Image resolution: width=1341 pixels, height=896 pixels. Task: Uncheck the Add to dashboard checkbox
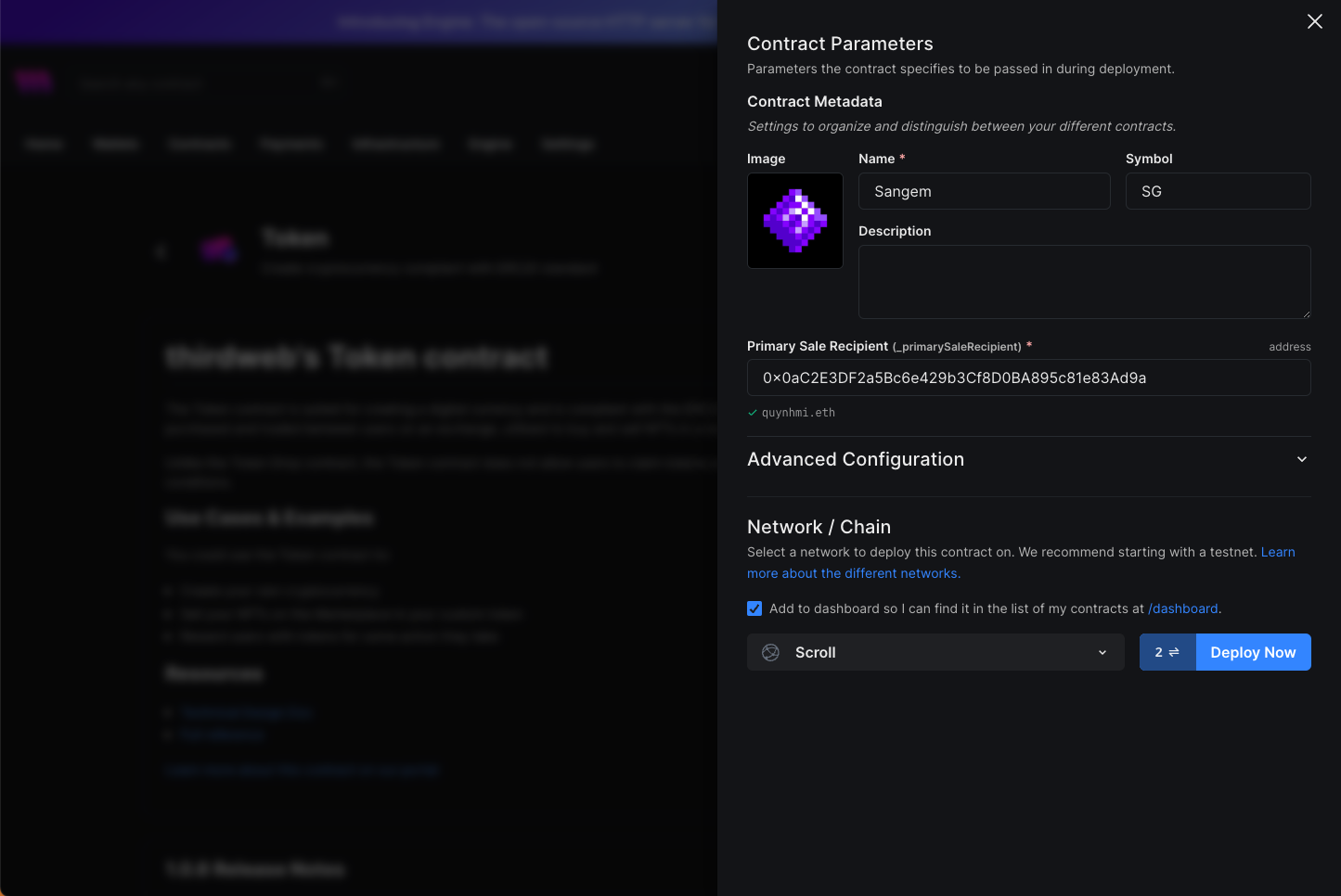click(x=754, y=608)
